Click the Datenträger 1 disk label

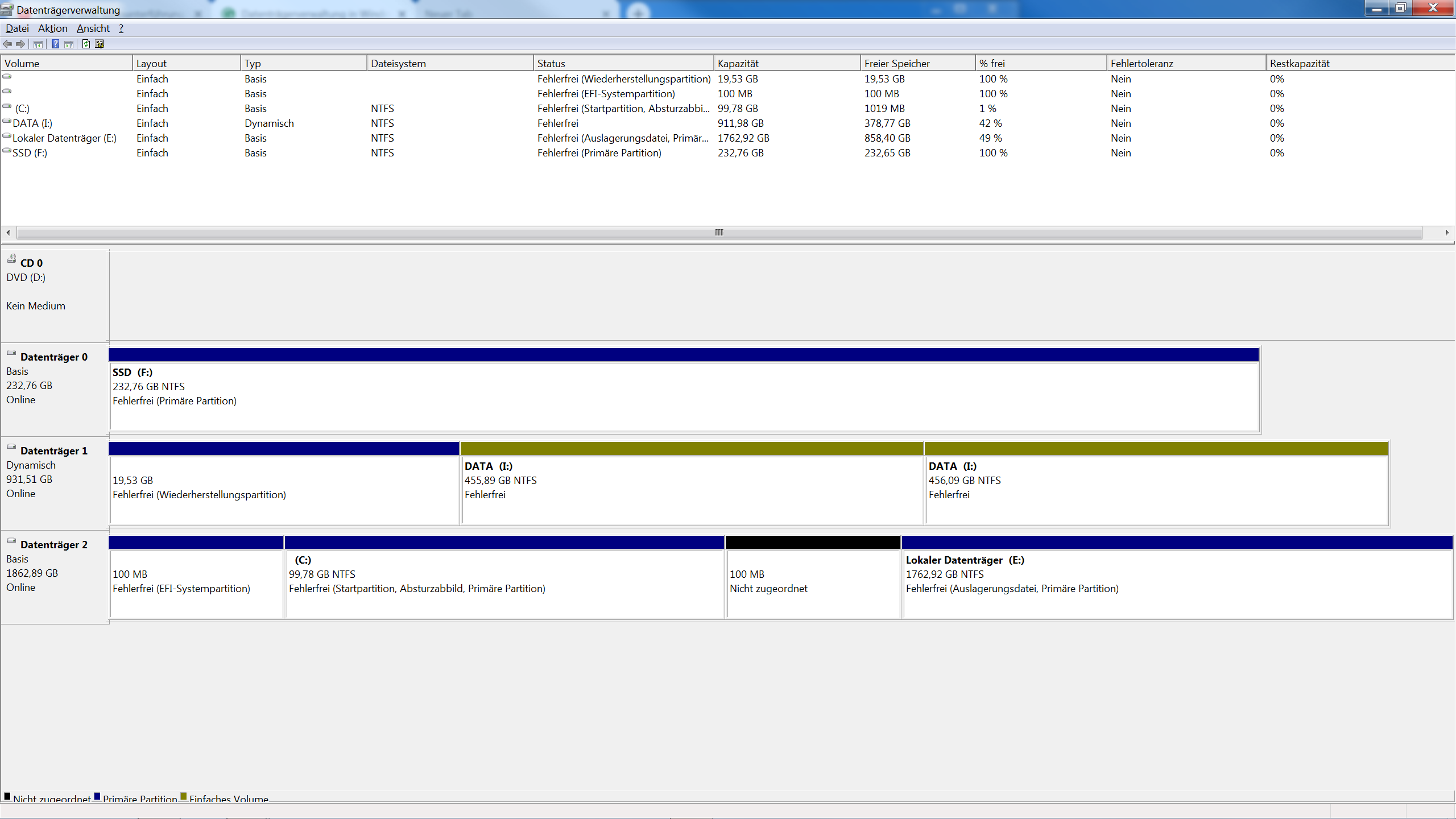[53, 450]
